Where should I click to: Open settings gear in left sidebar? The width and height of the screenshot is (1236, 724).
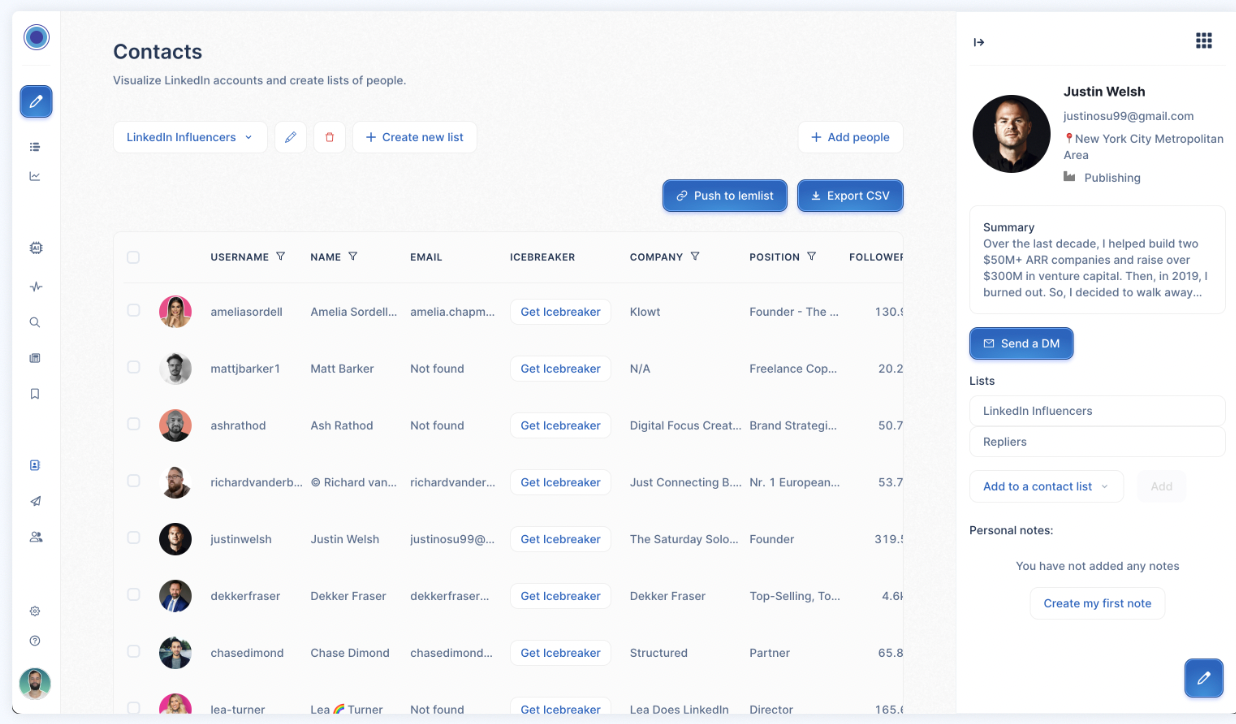(x=35, y=611)
